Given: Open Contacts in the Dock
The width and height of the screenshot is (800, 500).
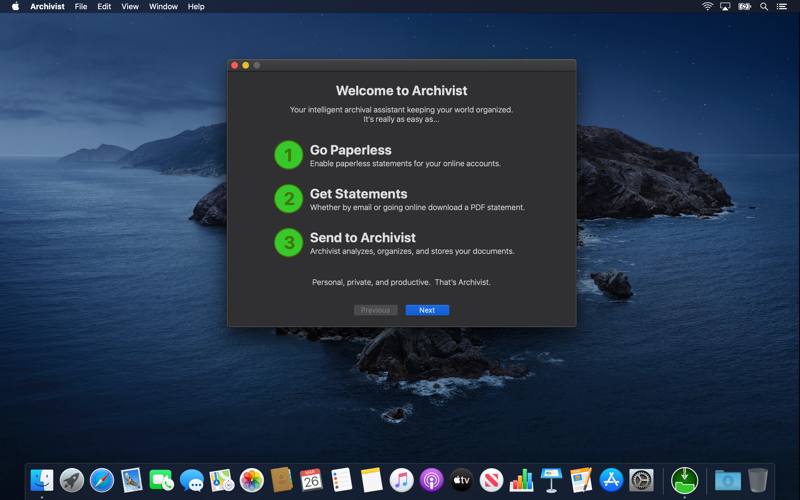Looking at the screenshot, I should pos(282,480).
